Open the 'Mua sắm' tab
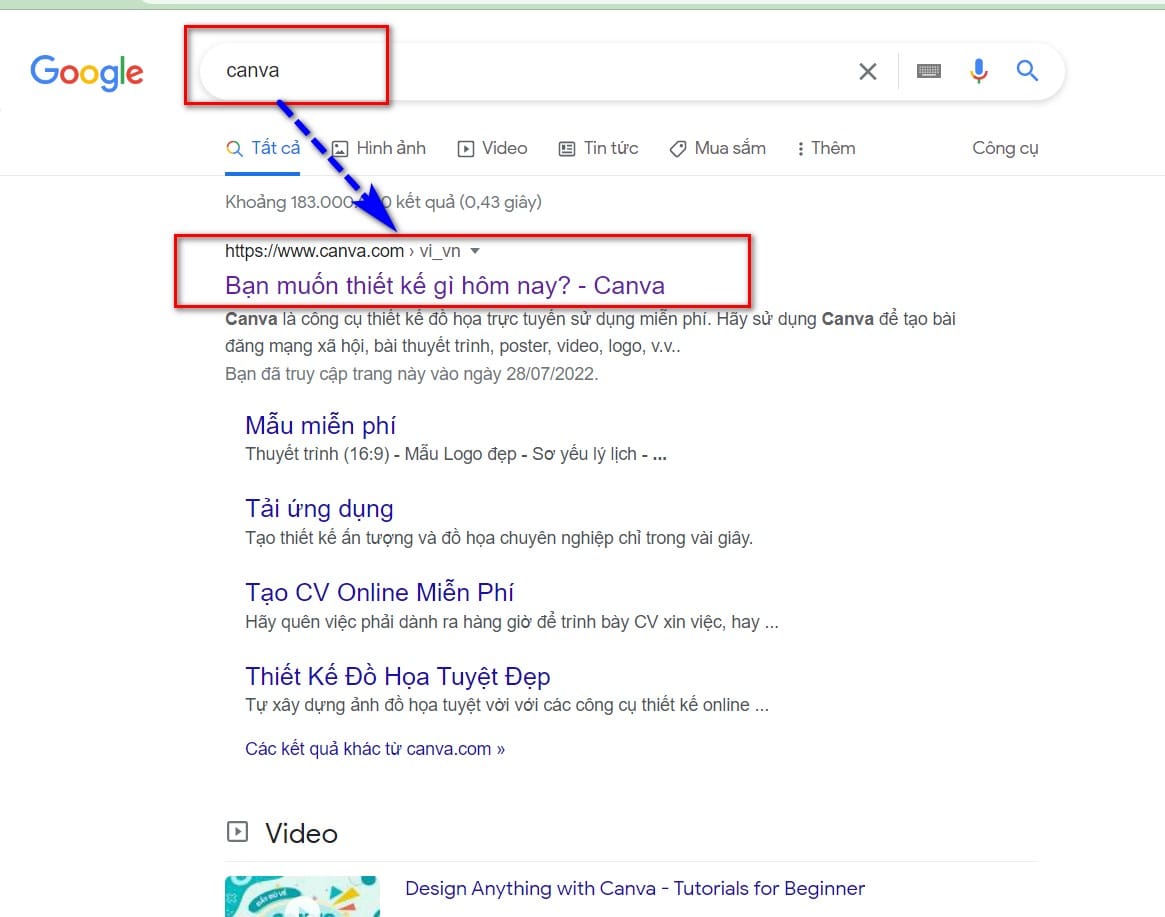1165x917 pixels. (718, 148)
